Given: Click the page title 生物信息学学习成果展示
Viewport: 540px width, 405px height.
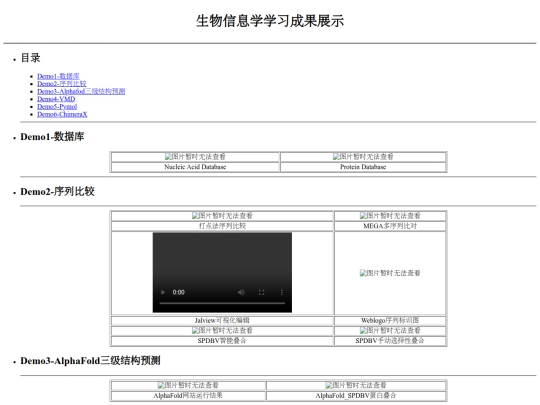Looking at the screenshot, I should click(x=270, y=21).
